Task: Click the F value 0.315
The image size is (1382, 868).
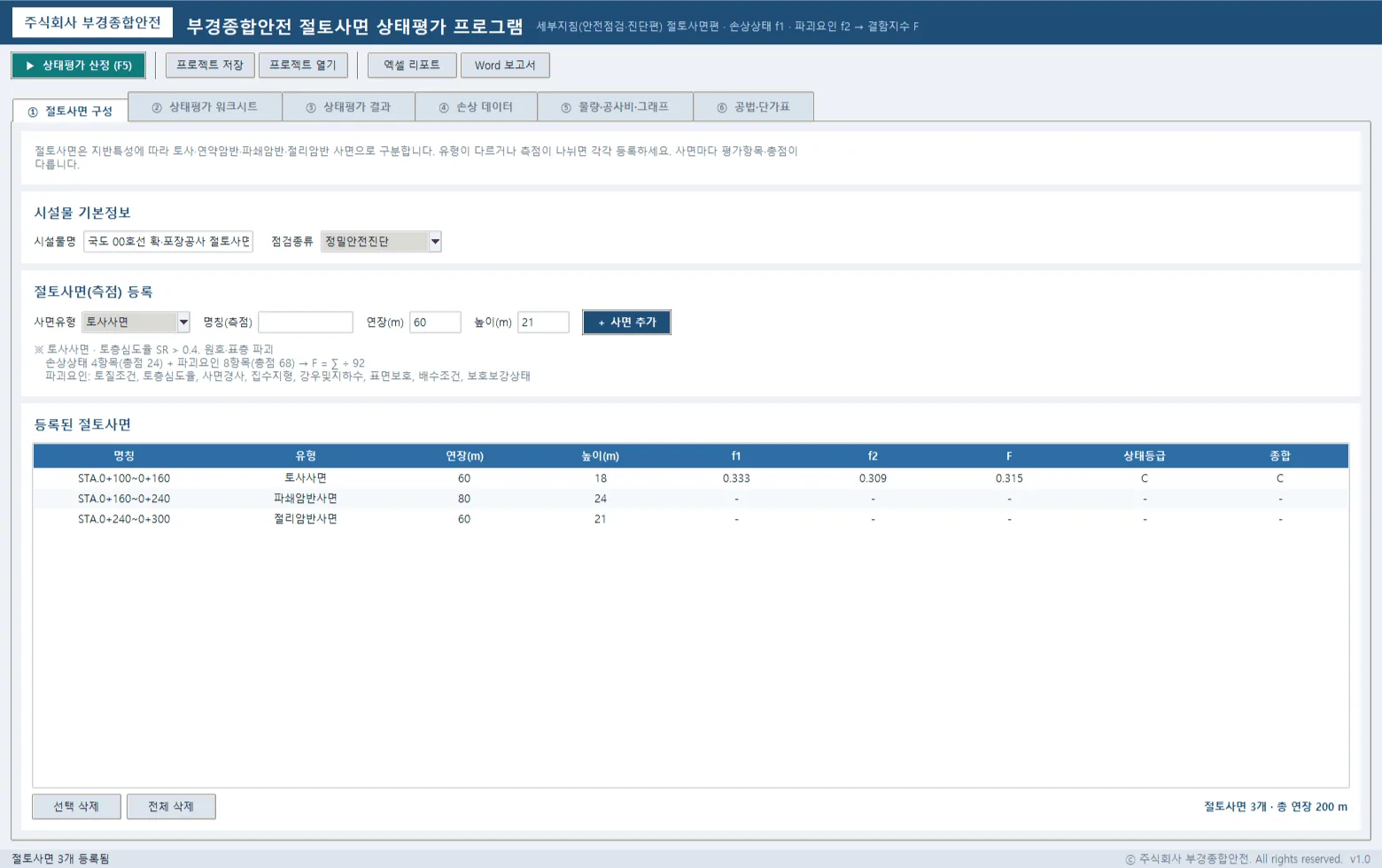Action: [x=1009, y=478]
